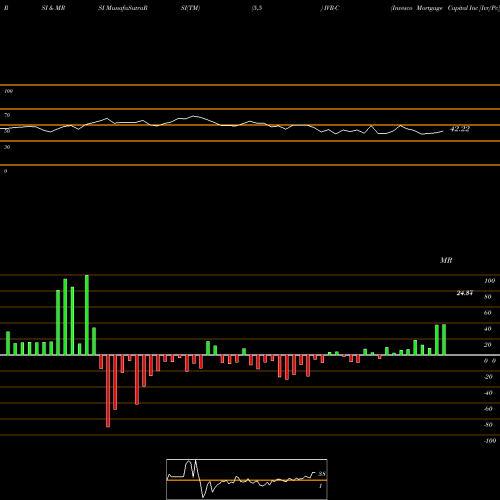
Task: Click the 38 value in mini chart
Action: [322, 474]
